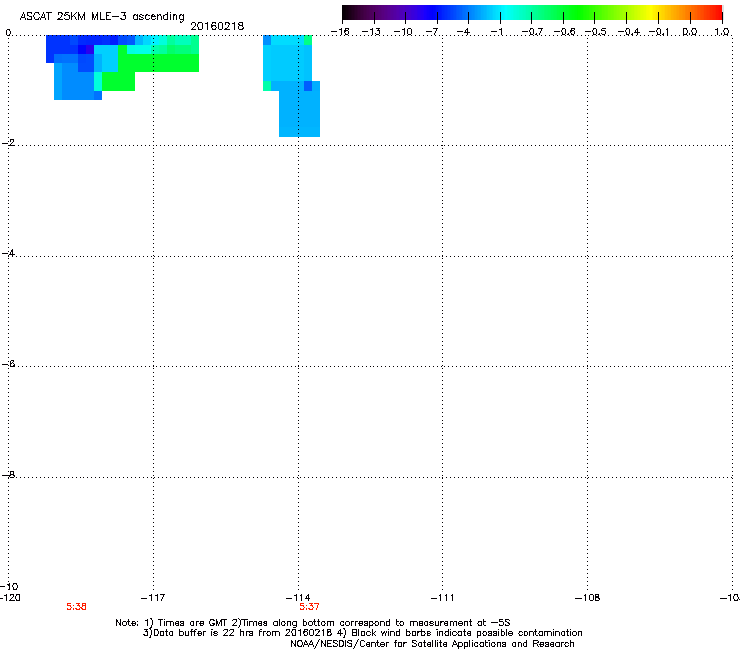This screenshot has width=740, height=650.
Task: Click the -4 latitude axis label
Action: click(8, 253)
